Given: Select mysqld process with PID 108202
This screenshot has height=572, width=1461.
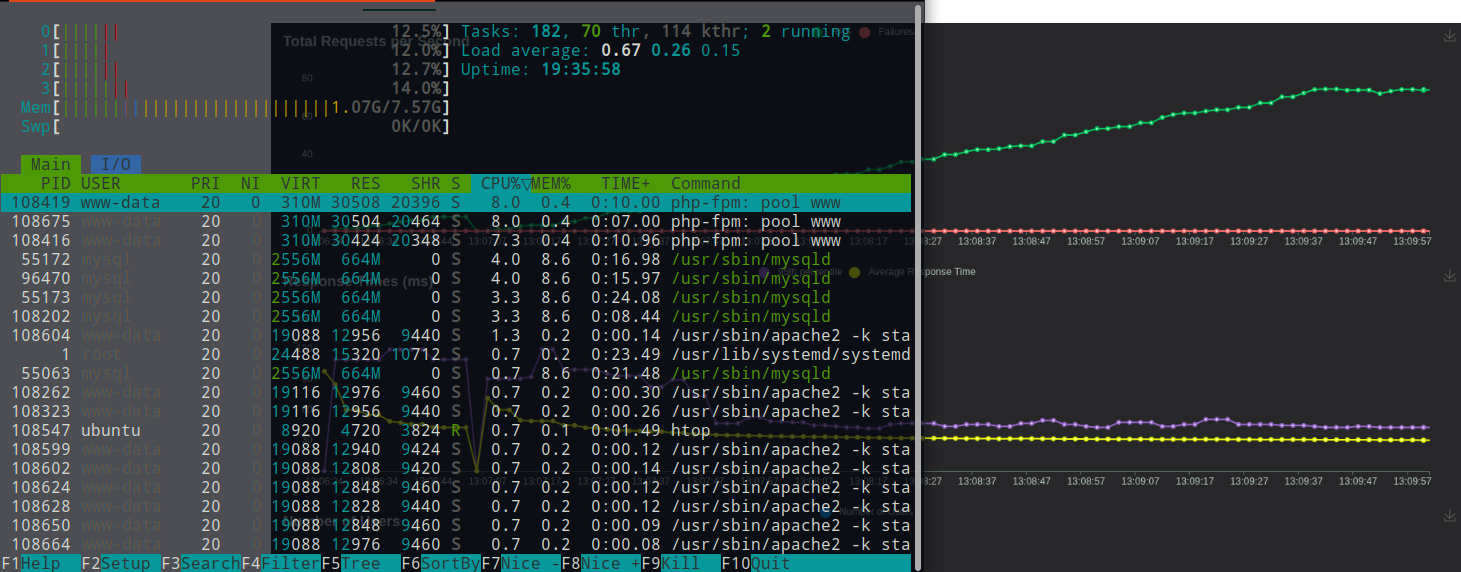Looking at the screenshot, I should [x=456, y=317].
